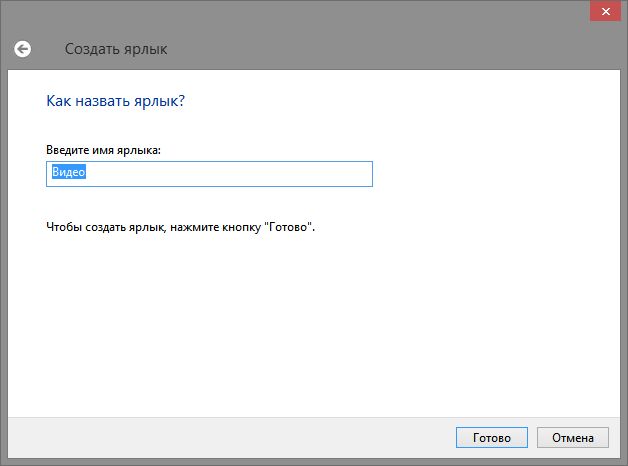Click the quoted word "Готово" in the instruction
Viewport: 628px width, 466px height.
click(x=289, y=227)
